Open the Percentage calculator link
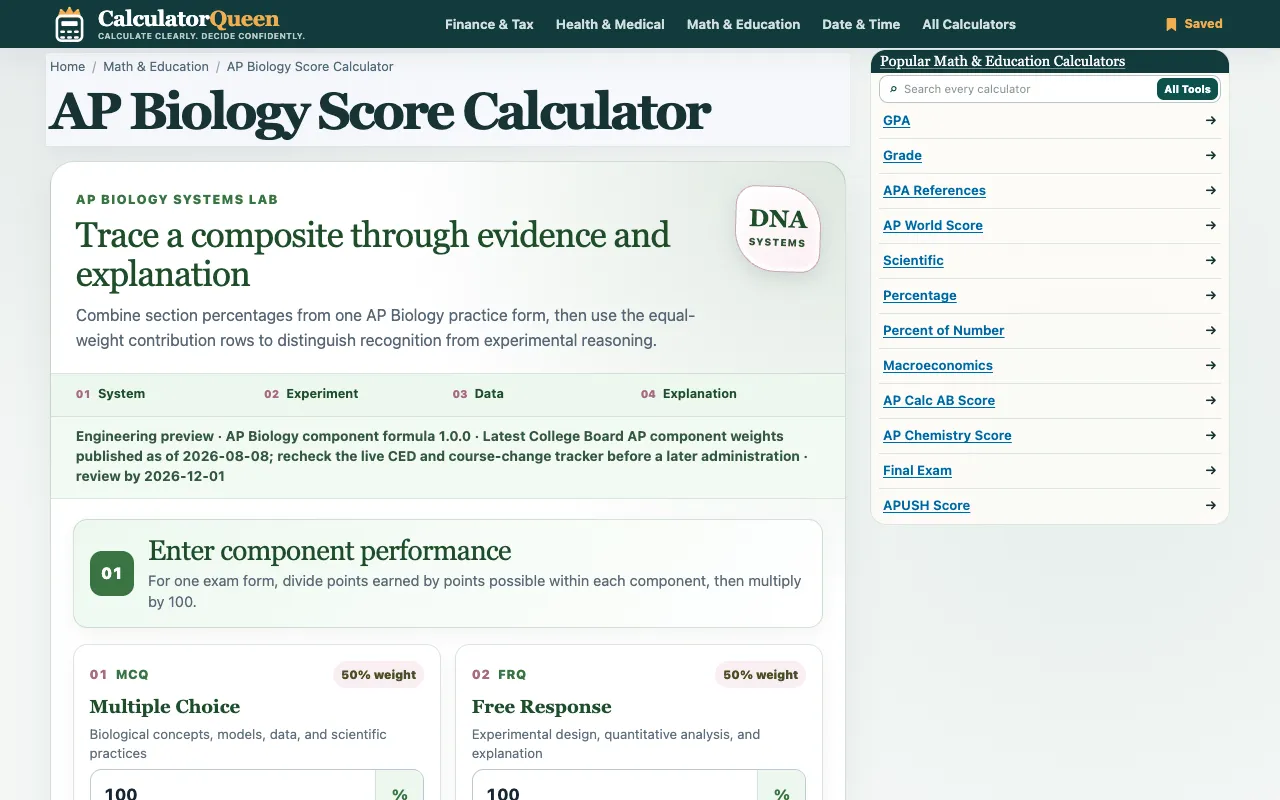The image size is (1280, 800). pos(920,295)
